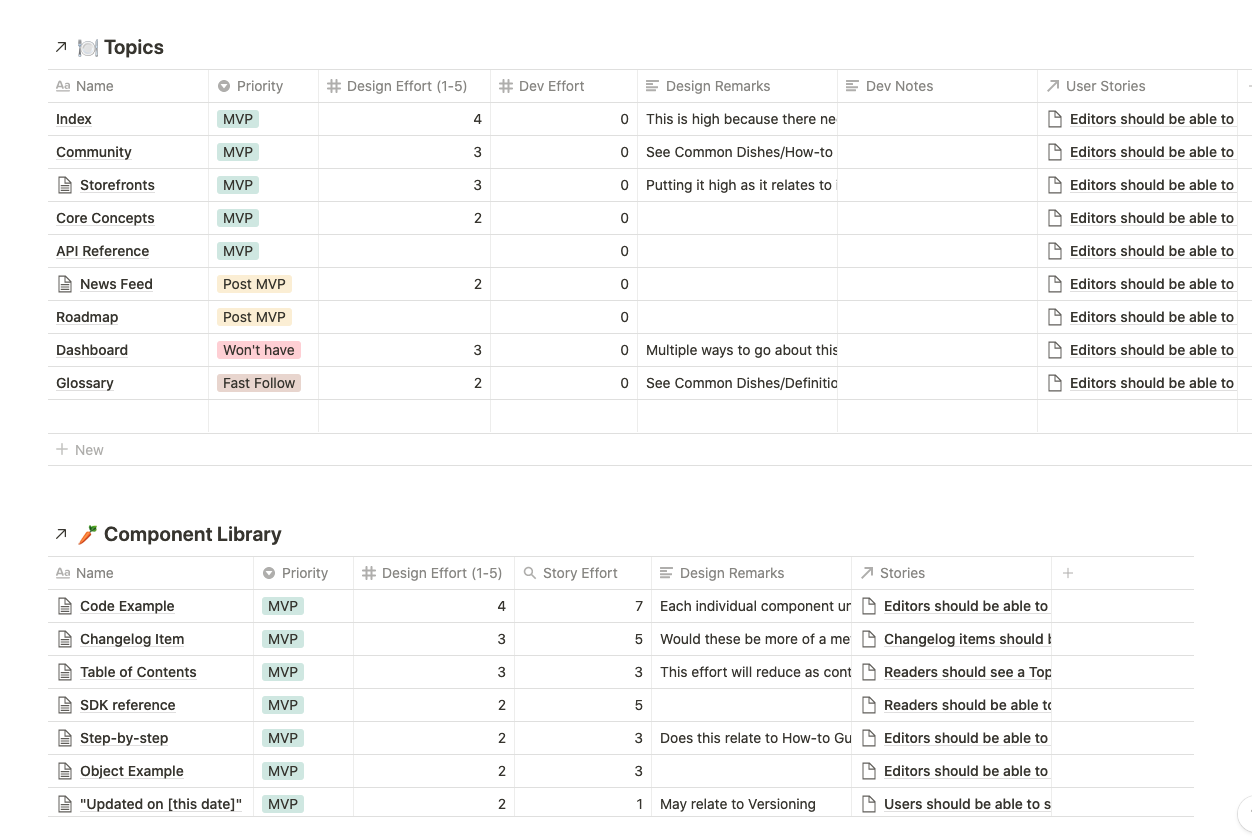This screenshot has width=1252, height=840.
Task: Open the Dashboard topic page
Action: click(92, 350)
